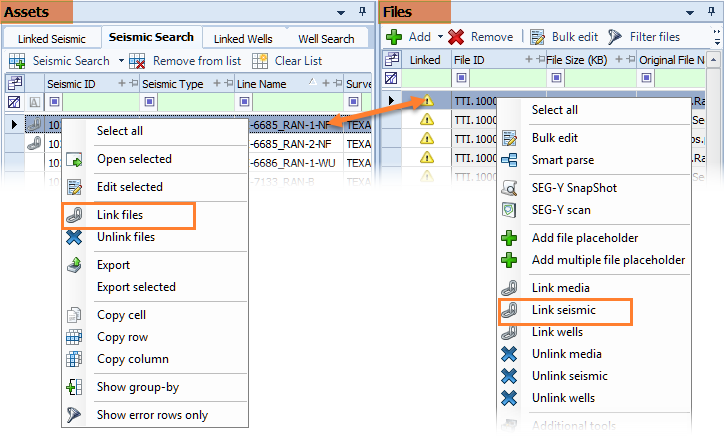Choose Link wells in Files menu

(x=557, y=332)
